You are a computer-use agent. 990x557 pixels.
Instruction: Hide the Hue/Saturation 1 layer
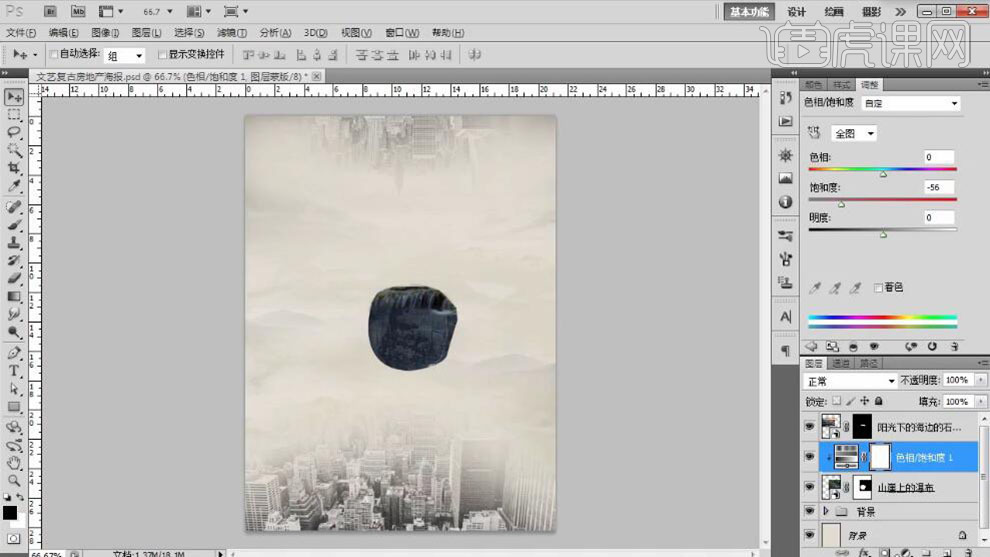[809, 457]
